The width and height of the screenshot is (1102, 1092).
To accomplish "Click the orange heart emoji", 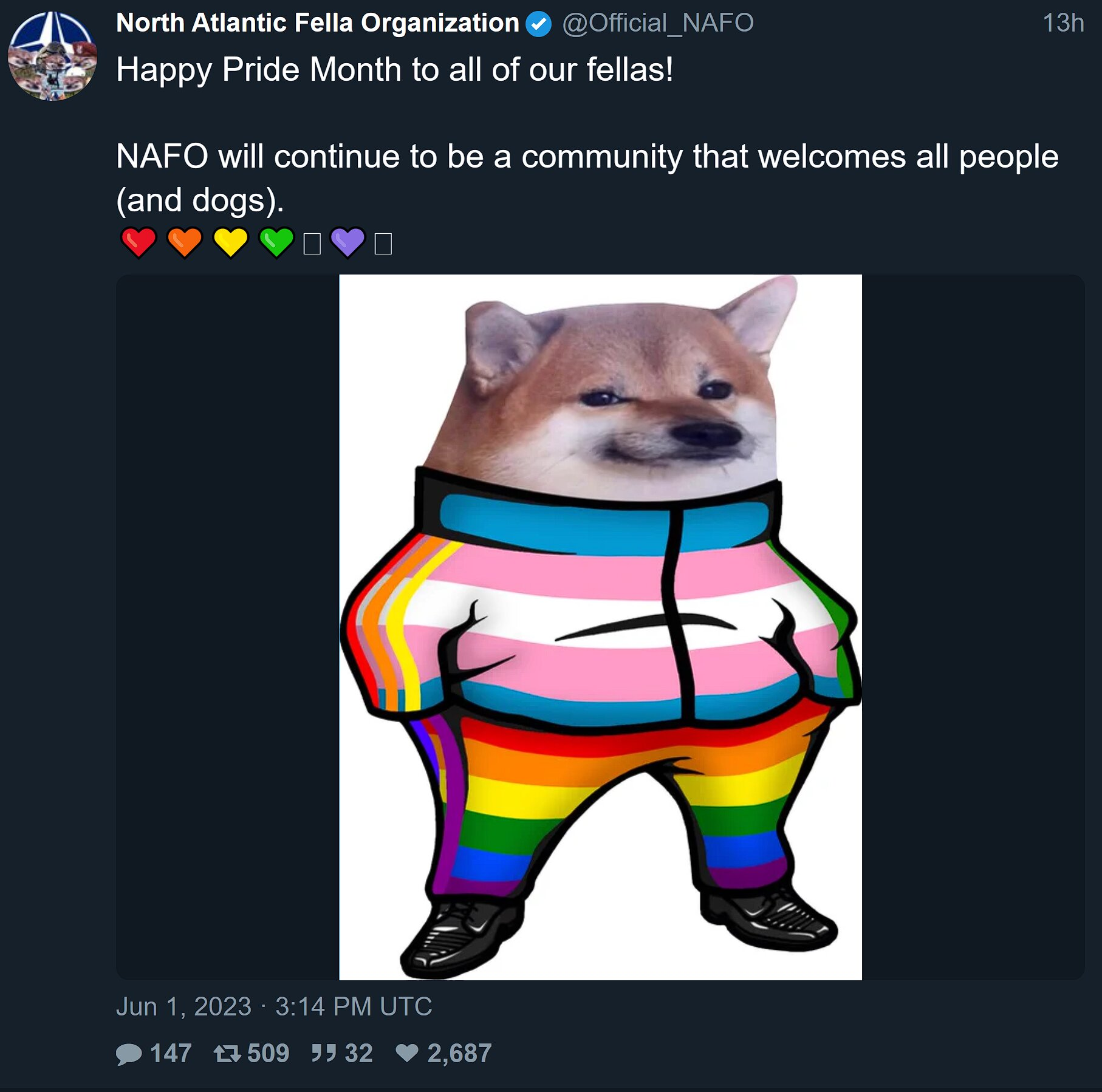I will 185,243.
